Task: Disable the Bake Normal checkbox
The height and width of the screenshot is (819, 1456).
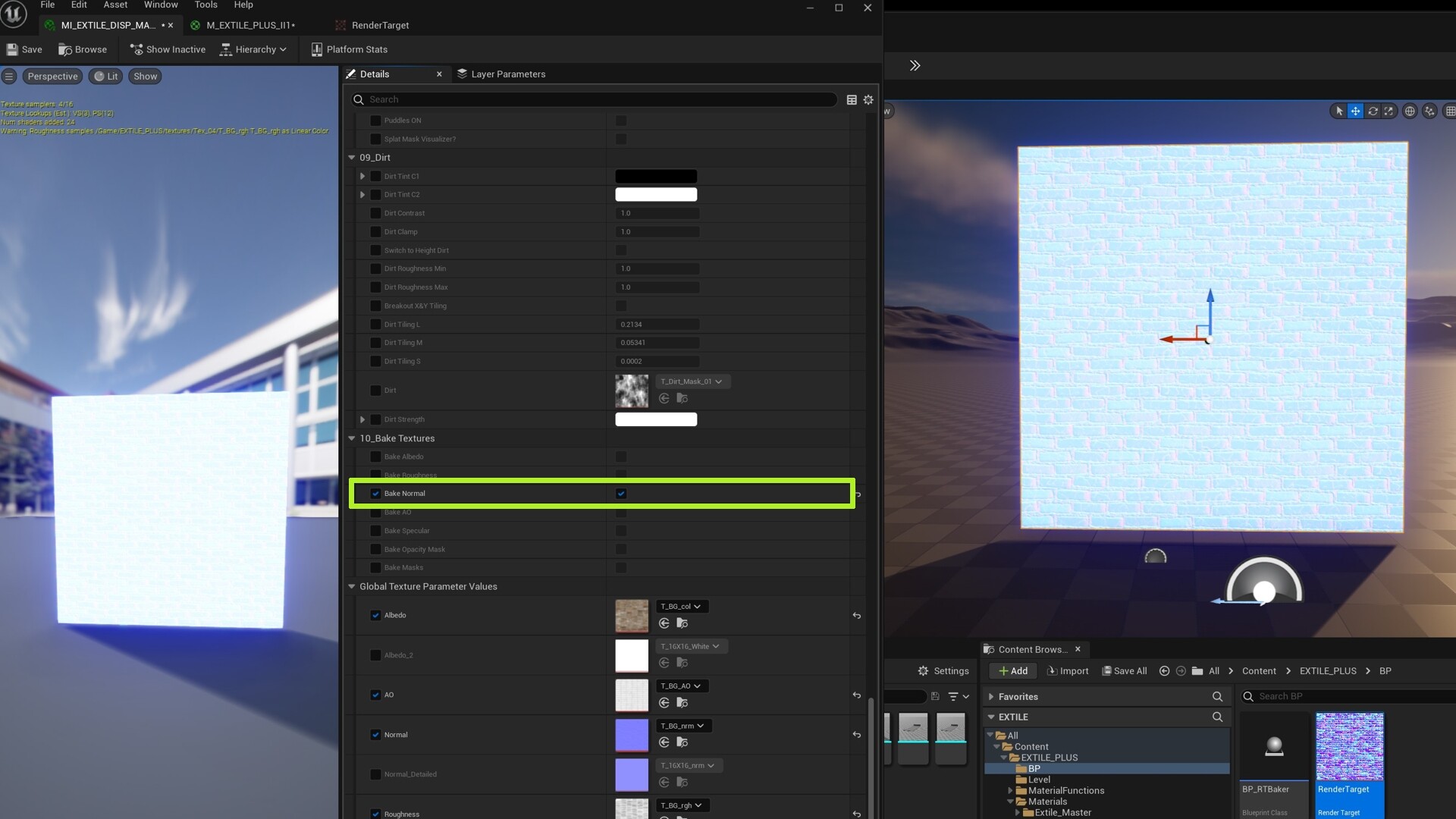Action: 622,494
